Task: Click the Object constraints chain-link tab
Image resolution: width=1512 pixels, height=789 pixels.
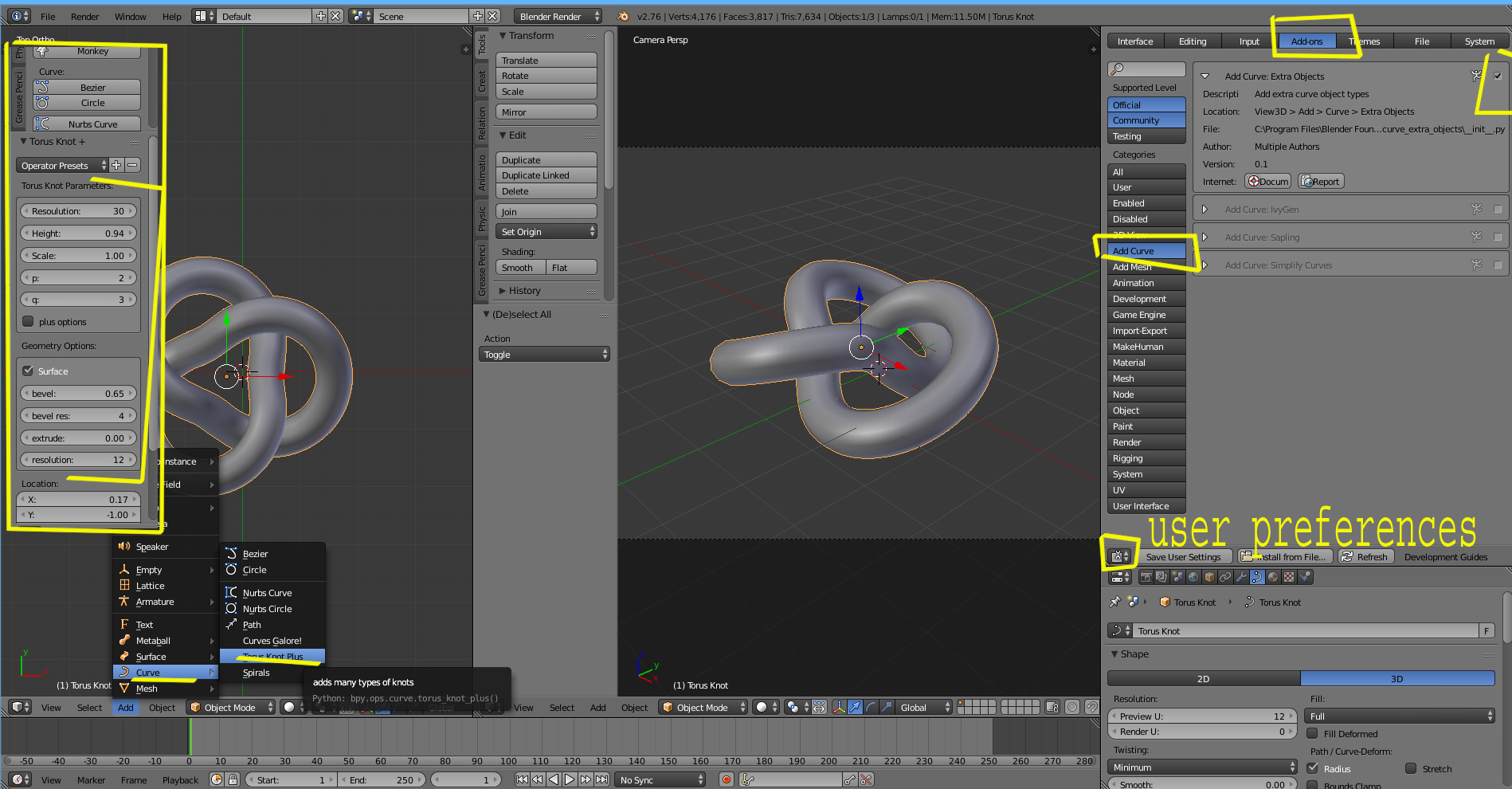Action: (x=1225, y=577)
